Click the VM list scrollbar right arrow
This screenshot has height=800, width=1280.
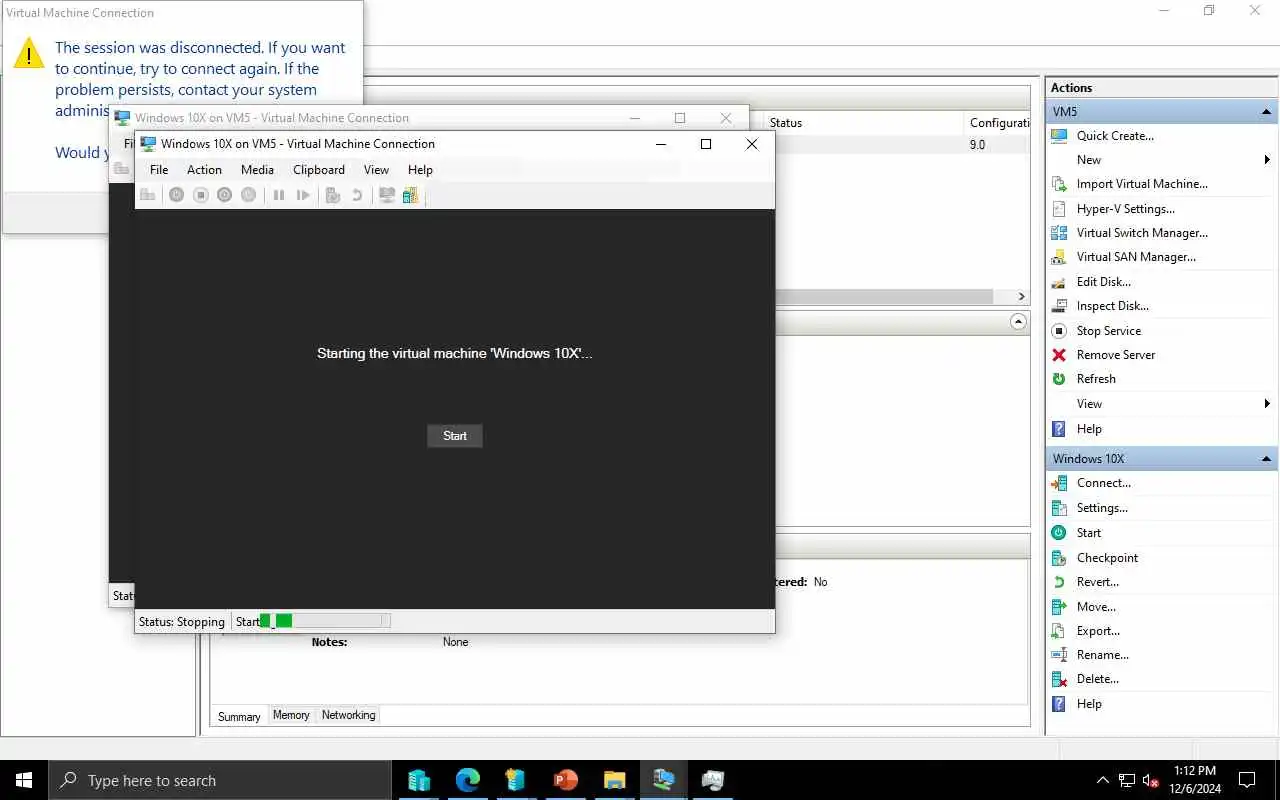pyautogui.click(x=1021, y=297)
